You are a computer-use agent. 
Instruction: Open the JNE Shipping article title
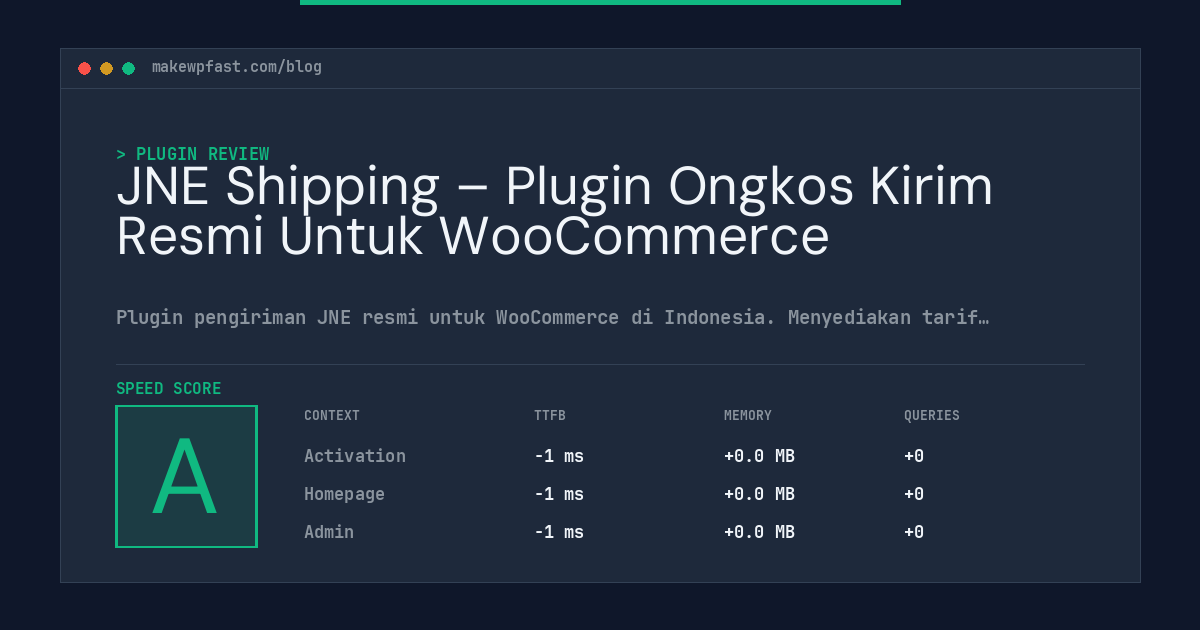click(555, 211)
